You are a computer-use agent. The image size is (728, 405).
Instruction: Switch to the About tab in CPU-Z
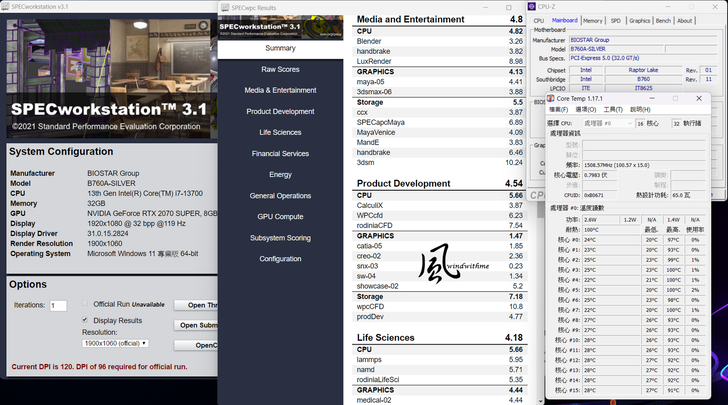(684, 21)
